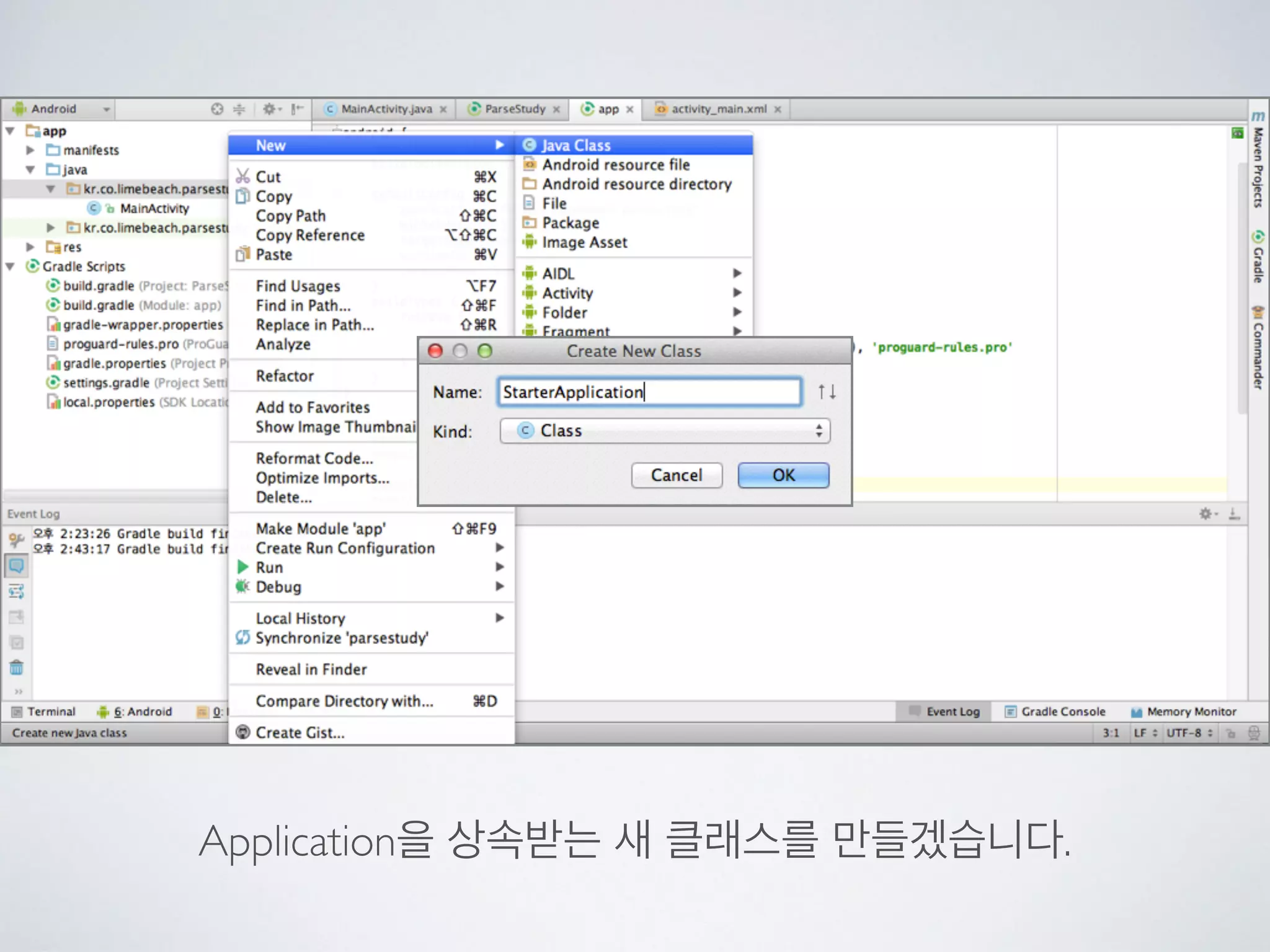Open 6: Android tool window
This screenshot has width=1270, height=952.
(135, 712)
